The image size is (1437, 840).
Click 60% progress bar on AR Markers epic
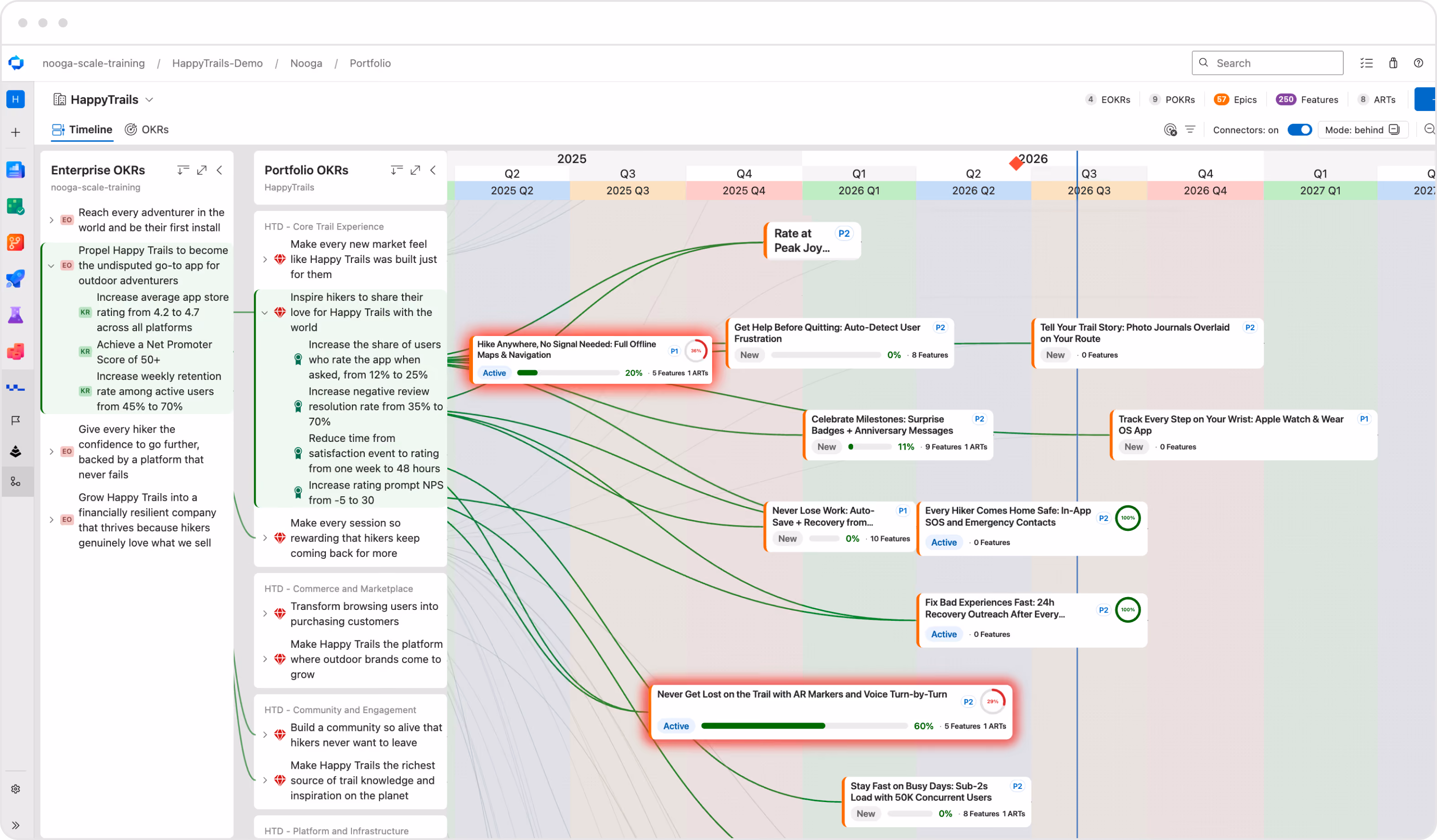(x=804, y=726)
